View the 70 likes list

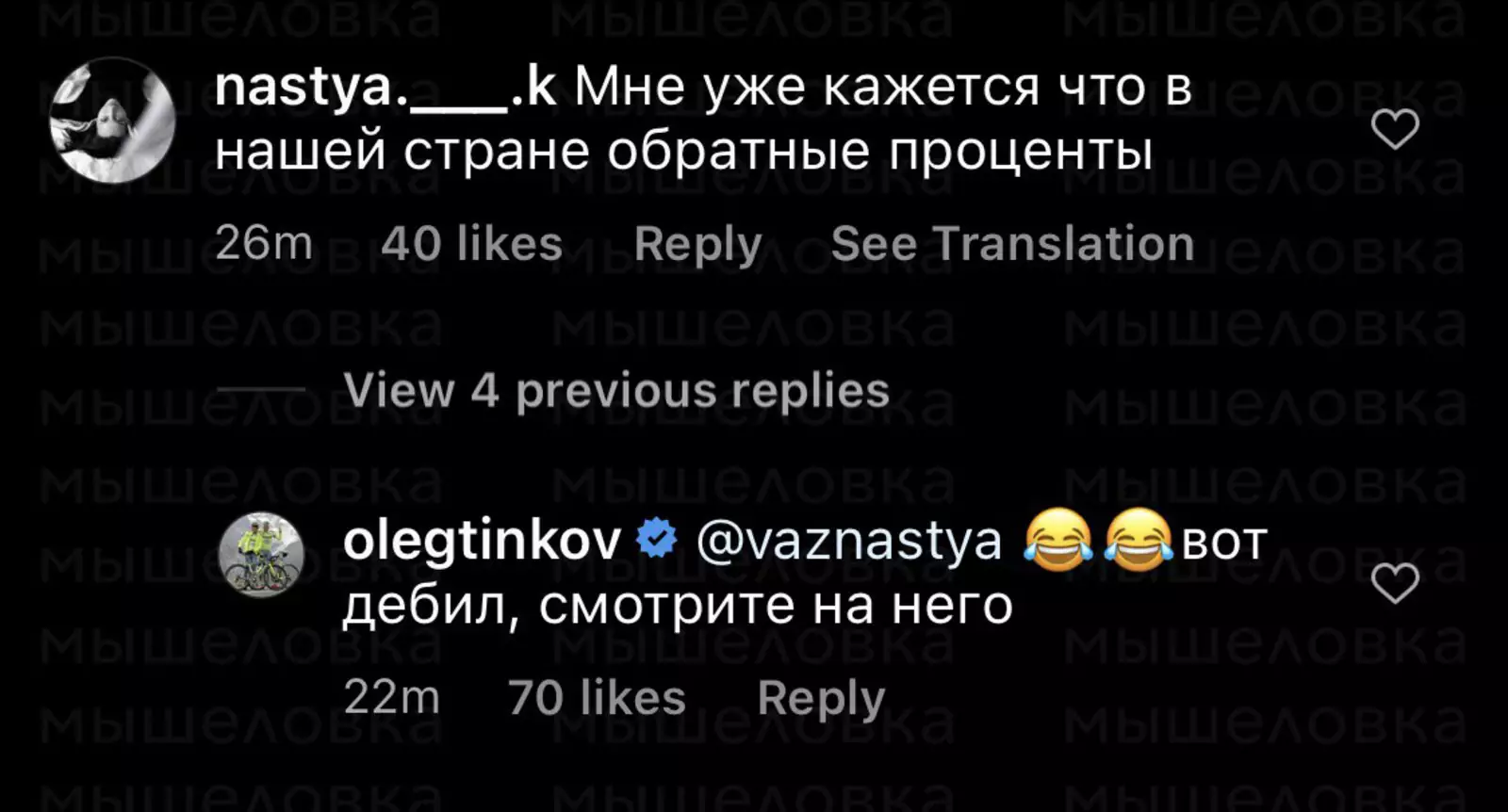tap(597, 698)
